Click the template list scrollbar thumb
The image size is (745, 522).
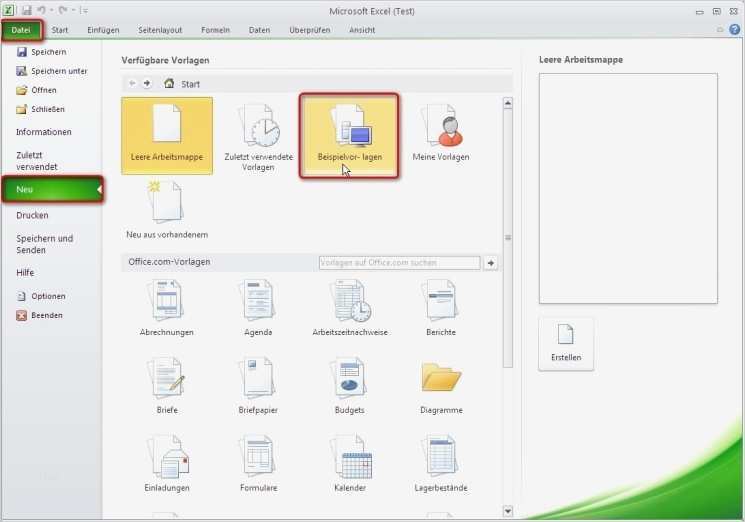coord(508,237)
